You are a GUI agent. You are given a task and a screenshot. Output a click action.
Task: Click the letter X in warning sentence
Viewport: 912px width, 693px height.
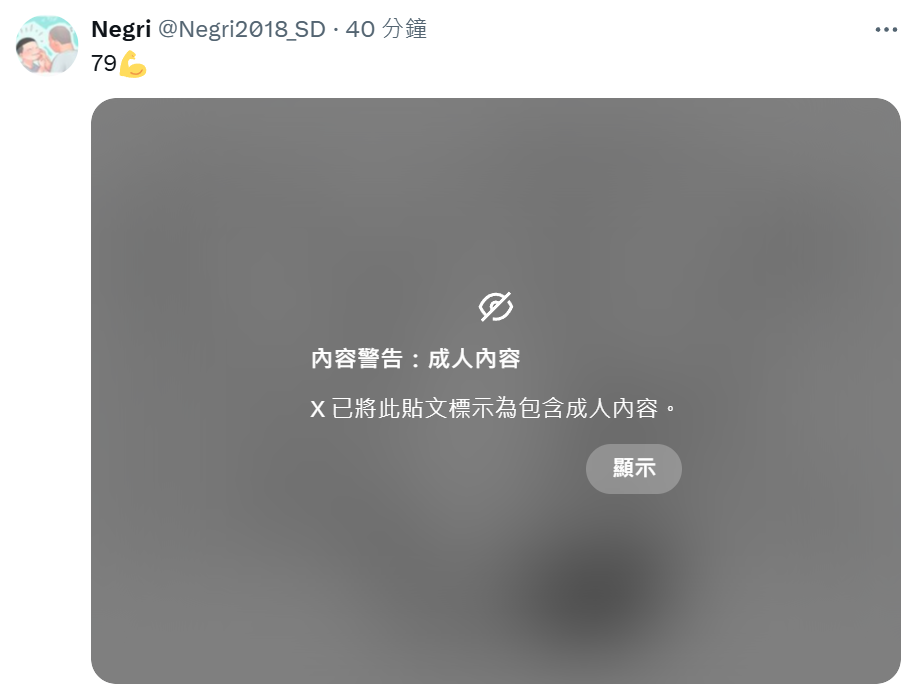point(318,409)
